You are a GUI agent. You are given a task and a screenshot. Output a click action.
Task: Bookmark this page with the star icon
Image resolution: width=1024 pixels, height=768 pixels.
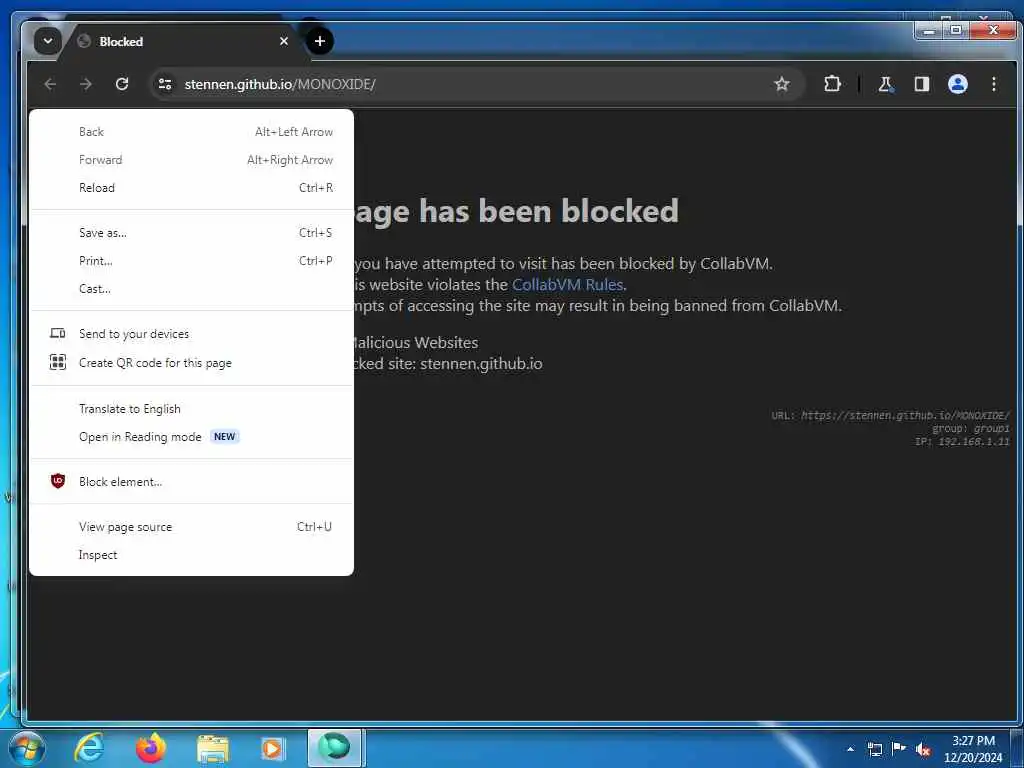coord(782,84)
